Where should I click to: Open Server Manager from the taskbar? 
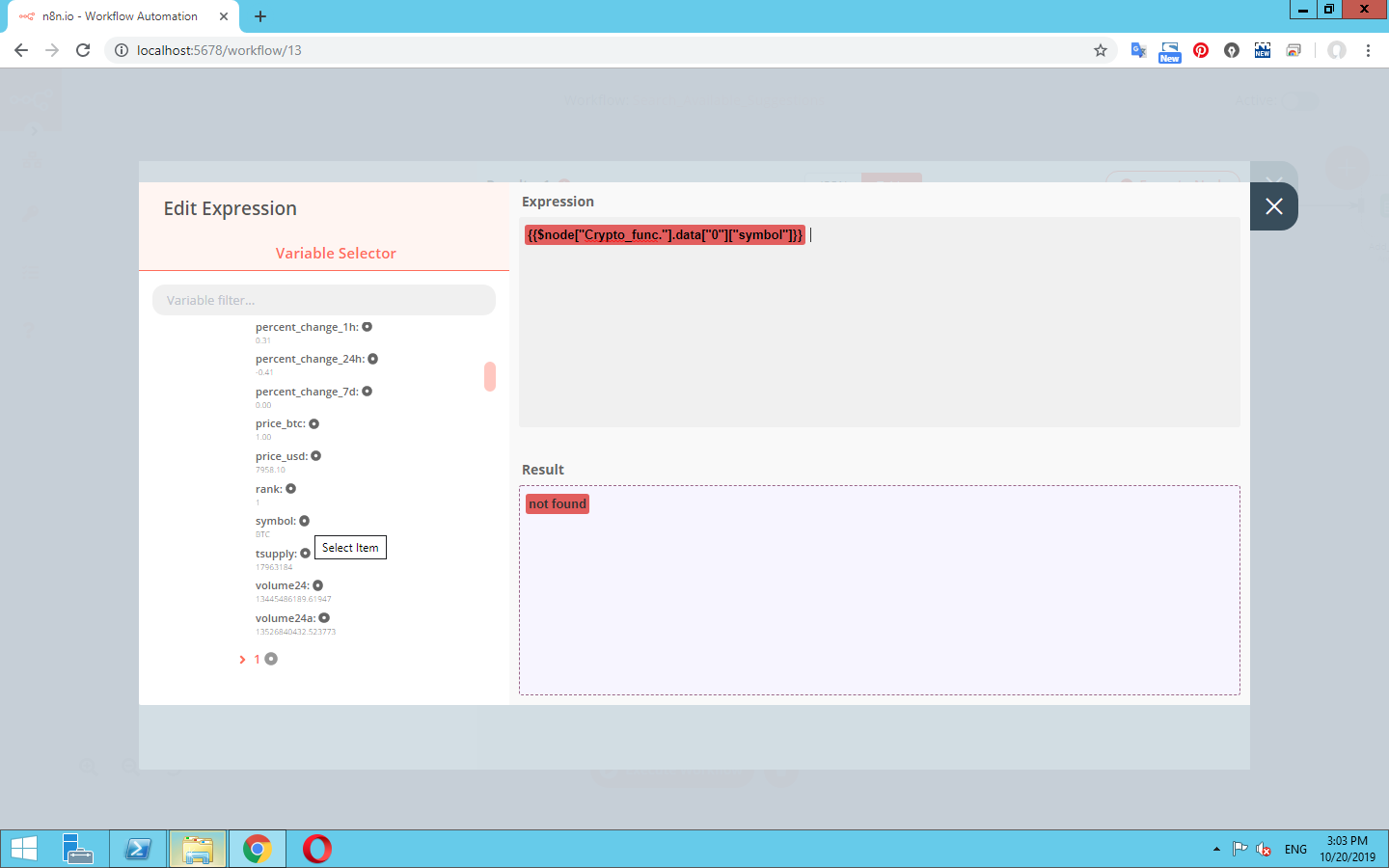(x=78, y=849)
